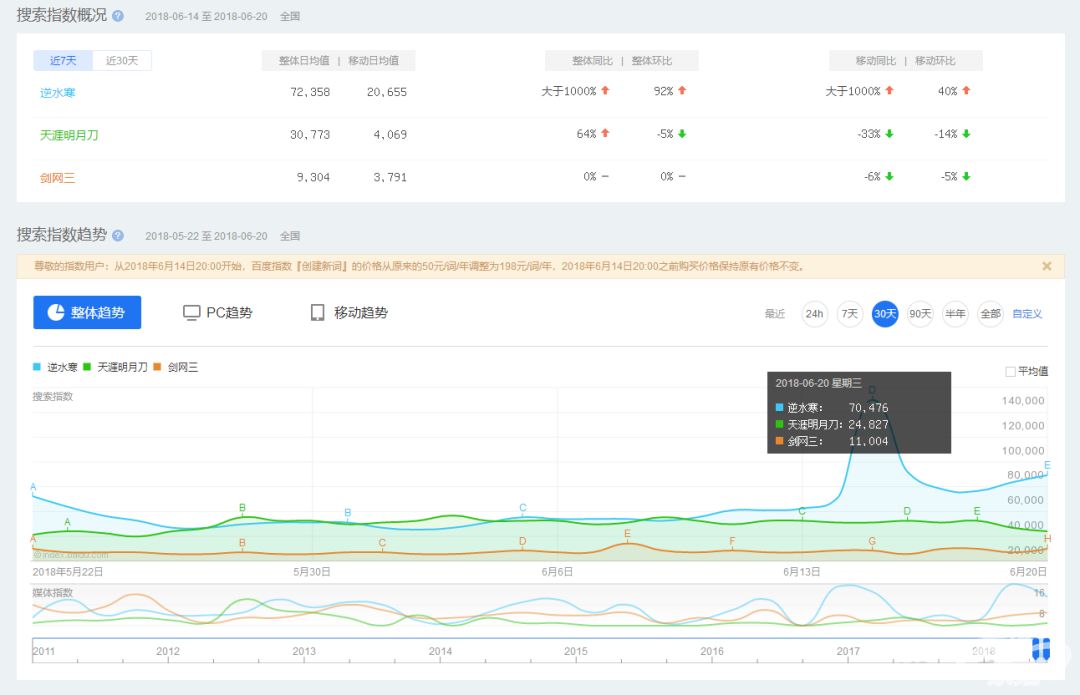Close the orange notice banner
1080x695 pixels.
[x=1046, y=266]
